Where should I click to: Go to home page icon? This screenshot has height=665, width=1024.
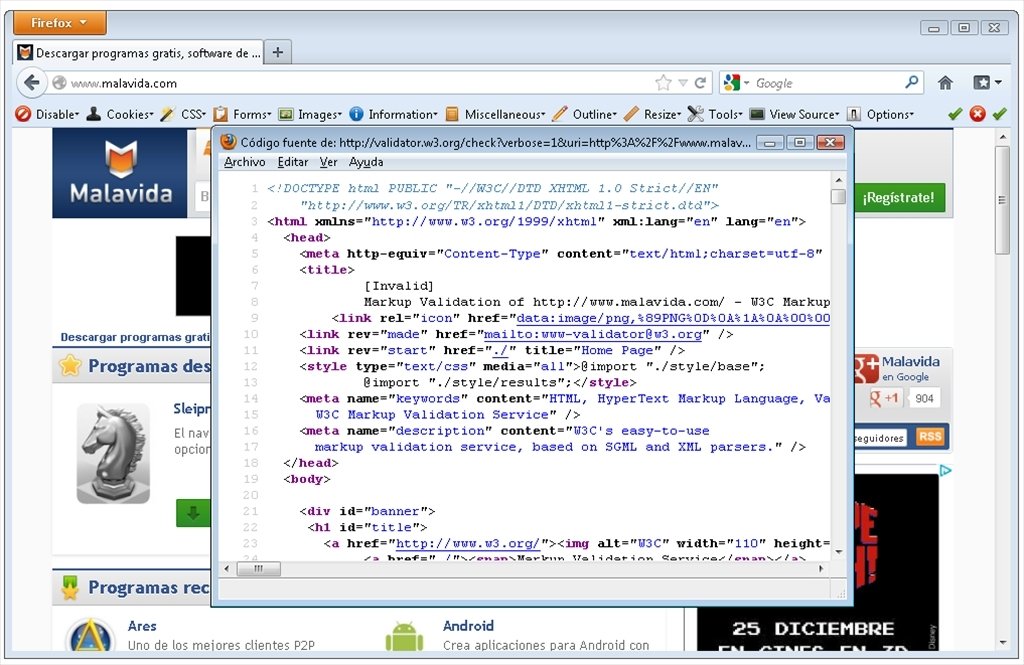[x=945, y=83]
